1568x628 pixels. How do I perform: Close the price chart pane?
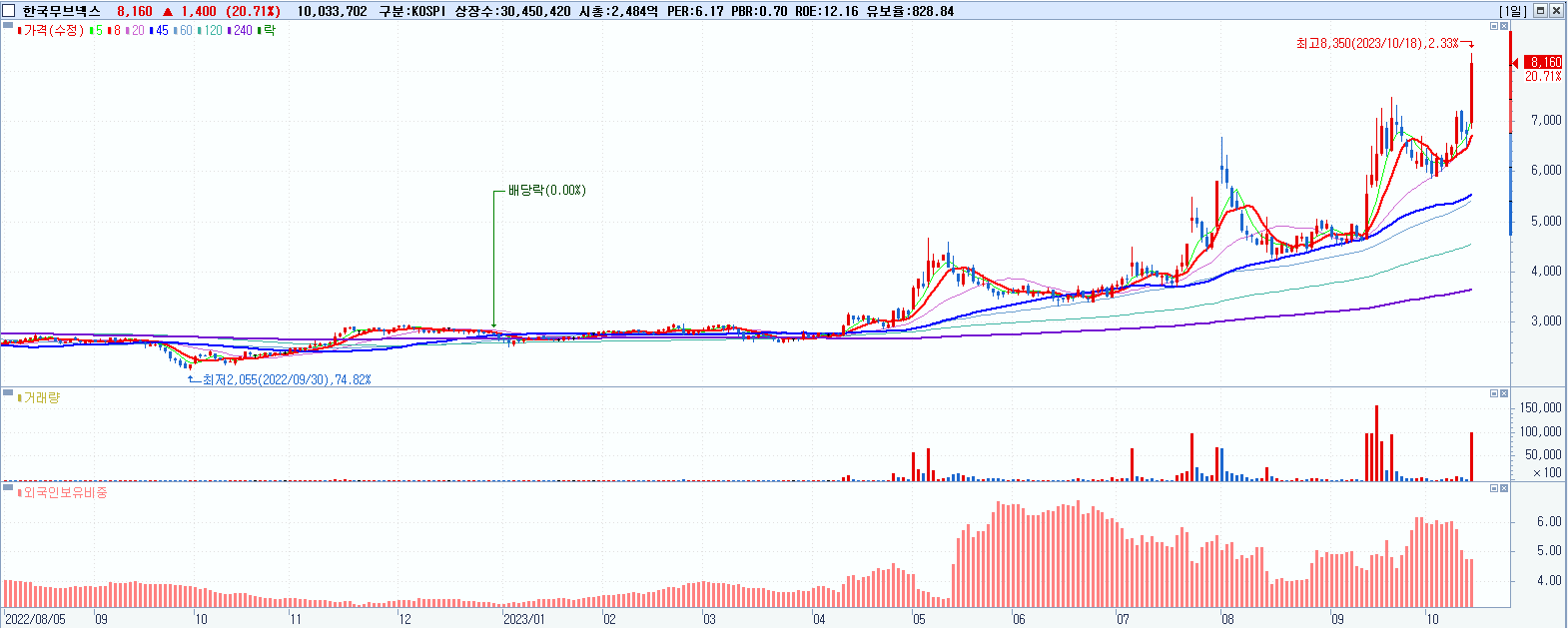point(1504,27)
